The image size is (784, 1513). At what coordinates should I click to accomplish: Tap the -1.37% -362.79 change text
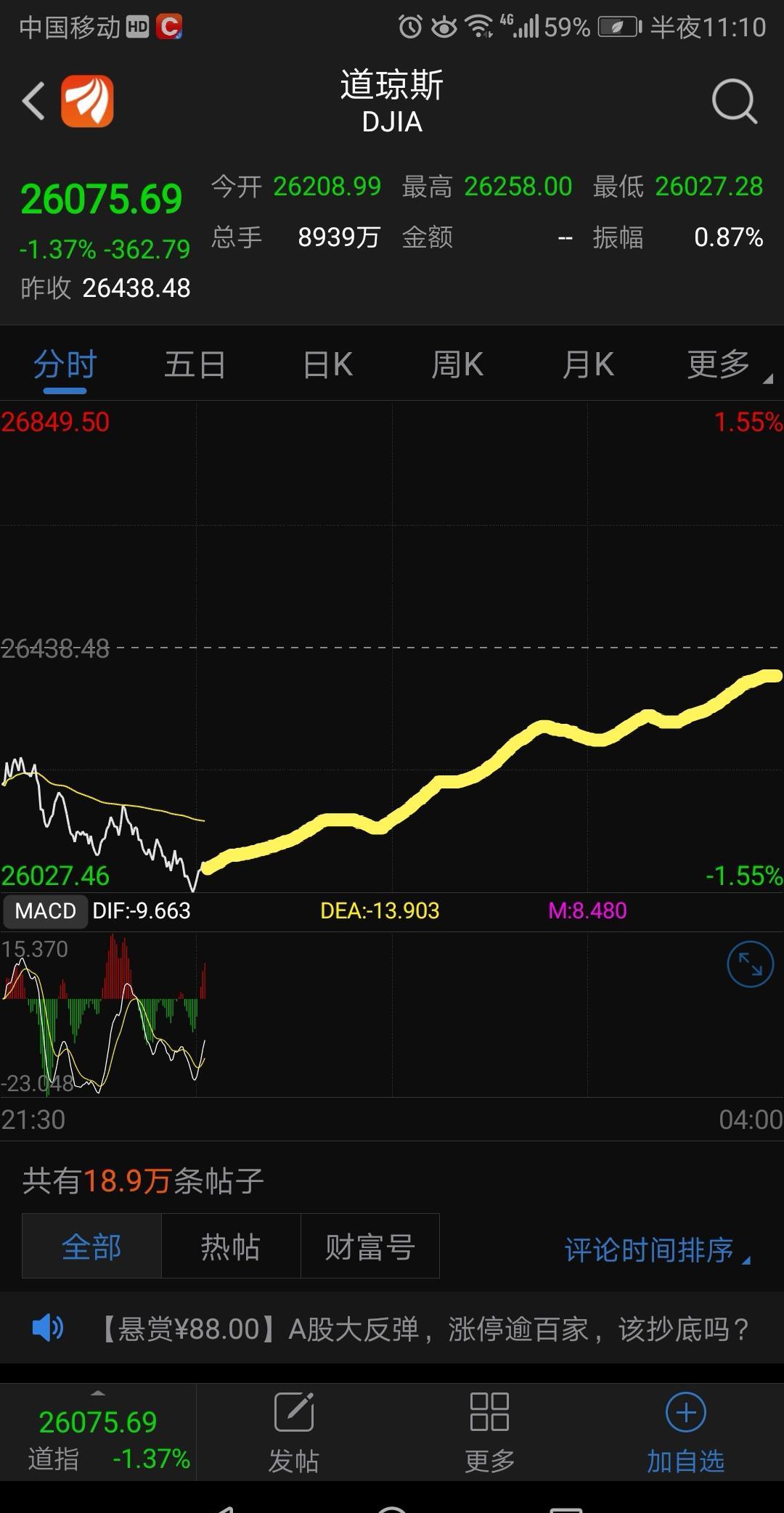(x=105, y=250)
